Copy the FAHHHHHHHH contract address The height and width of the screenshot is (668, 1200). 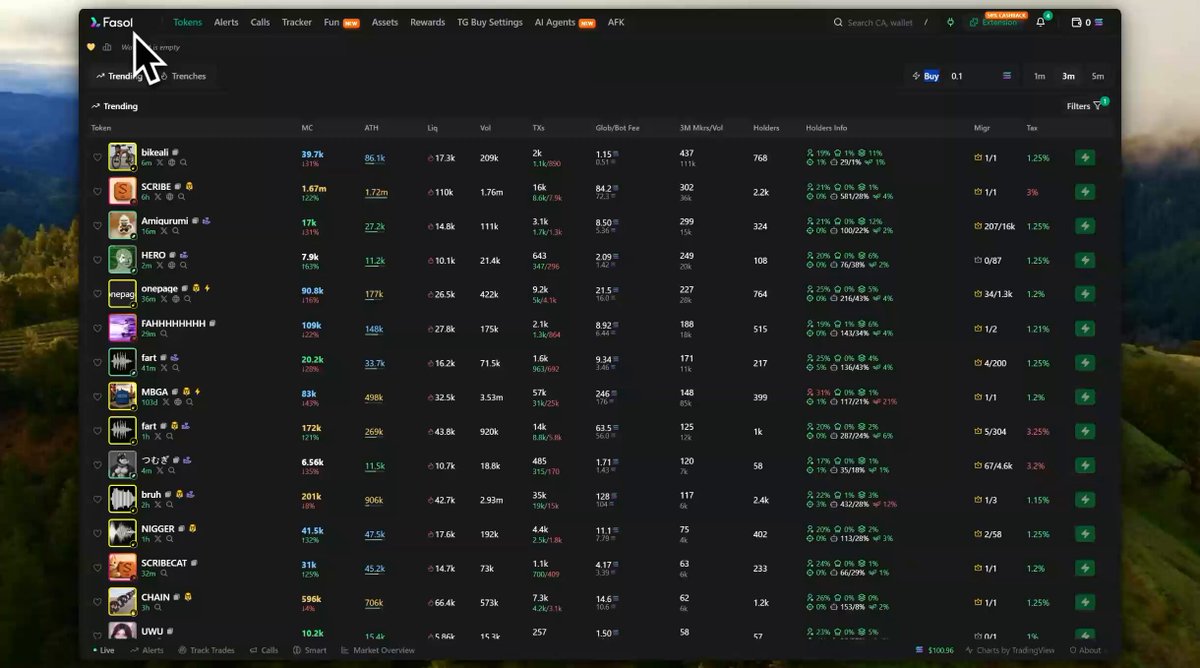pyautogui.click(x=213, y=324)
